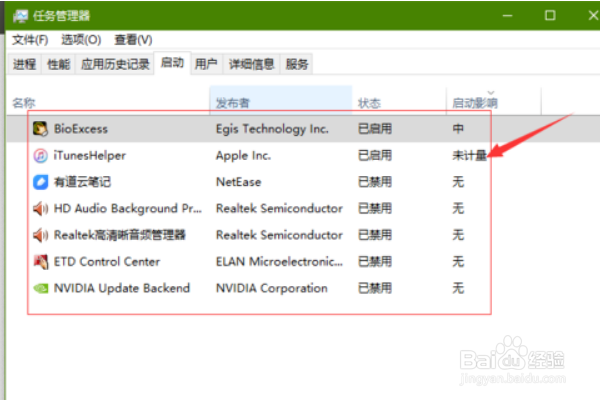
Task: Click Realtek Semiconductor in HD Audio row
Action: click(x=279, y=209)
